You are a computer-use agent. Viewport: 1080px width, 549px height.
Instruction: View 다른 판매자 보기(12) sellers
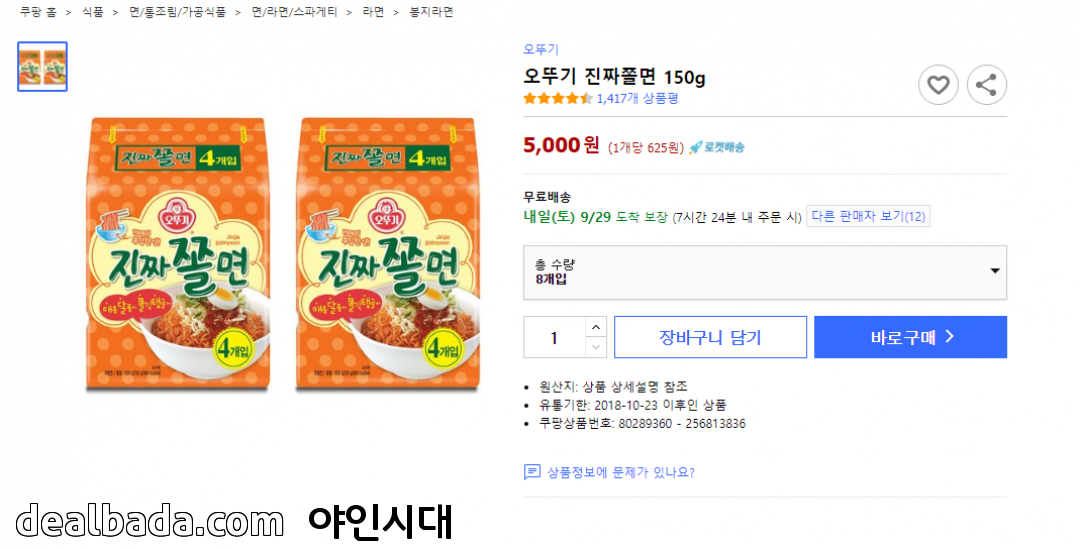[x=868, y=216]
